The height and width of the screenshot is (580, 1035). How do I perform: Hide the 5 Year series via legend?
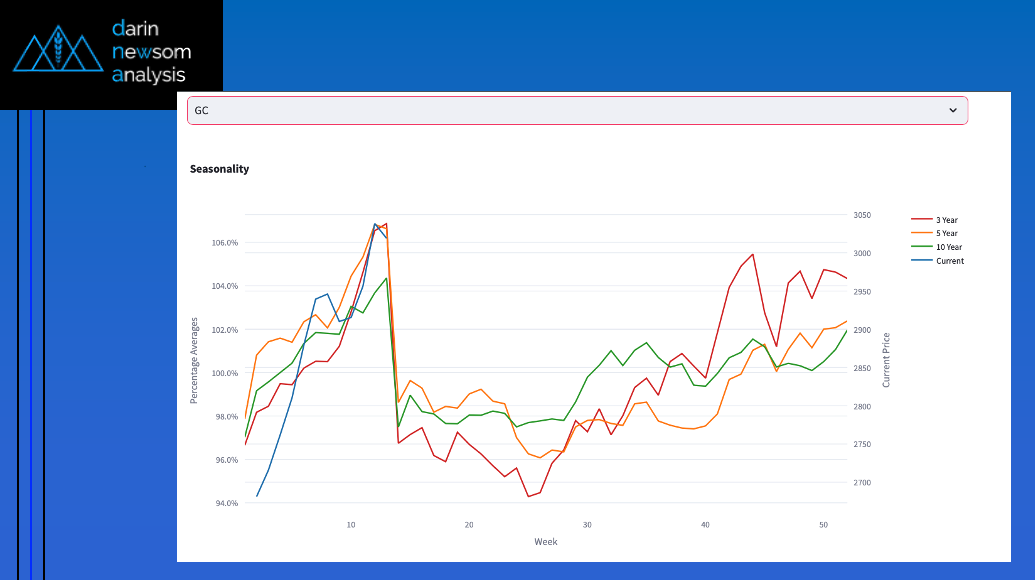click(946, 233)
